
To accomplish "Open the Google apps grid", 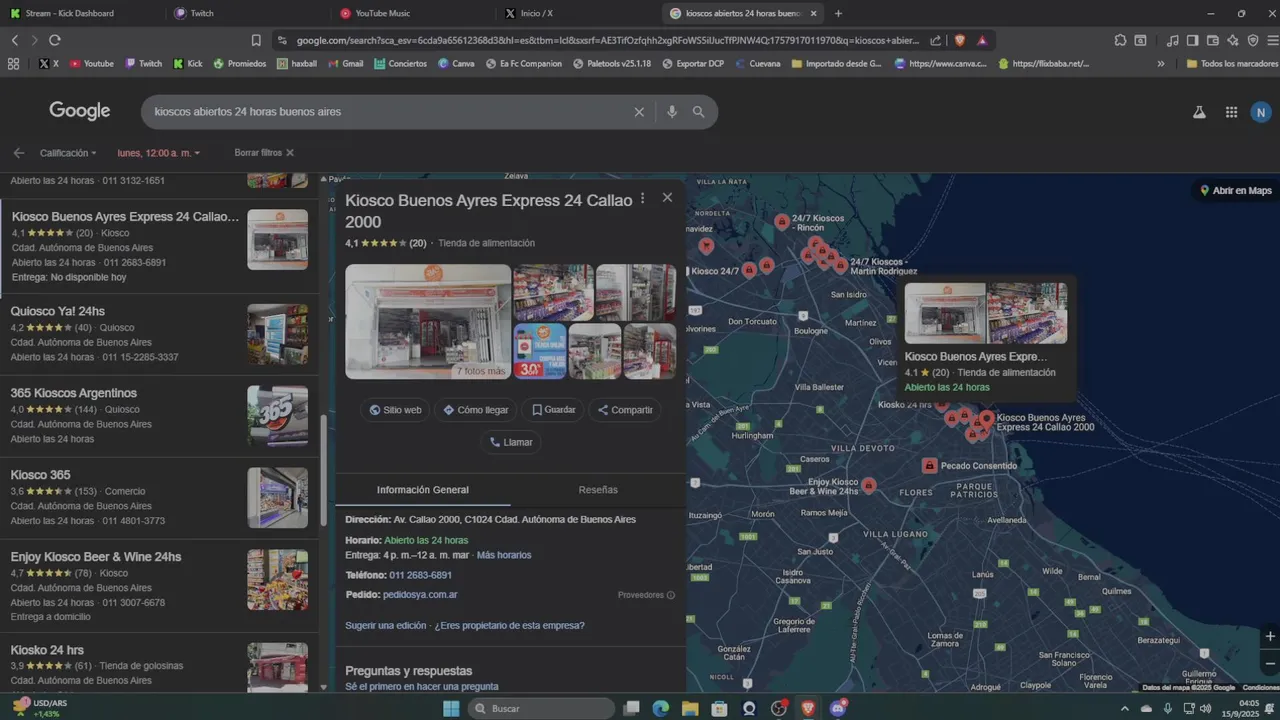I will pos(1231,112).
